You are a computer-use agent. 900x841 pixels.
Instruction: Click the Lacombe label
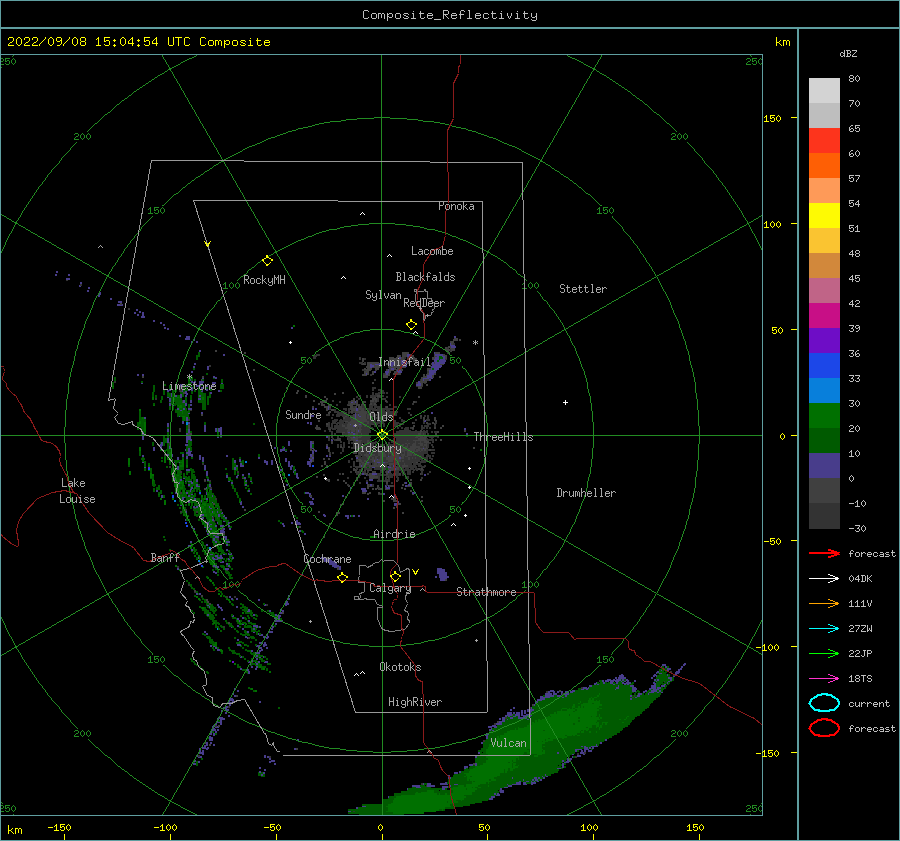coord(432,251)
